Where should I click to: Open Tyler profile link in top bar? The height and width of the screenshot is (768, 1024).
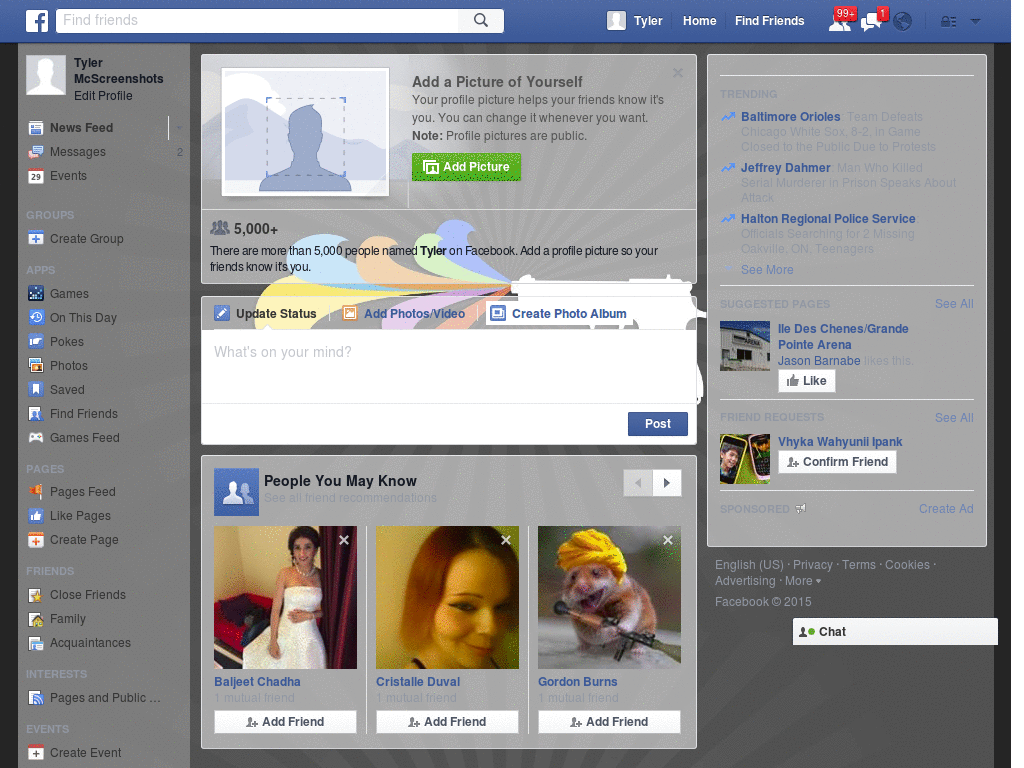[648, 21]
